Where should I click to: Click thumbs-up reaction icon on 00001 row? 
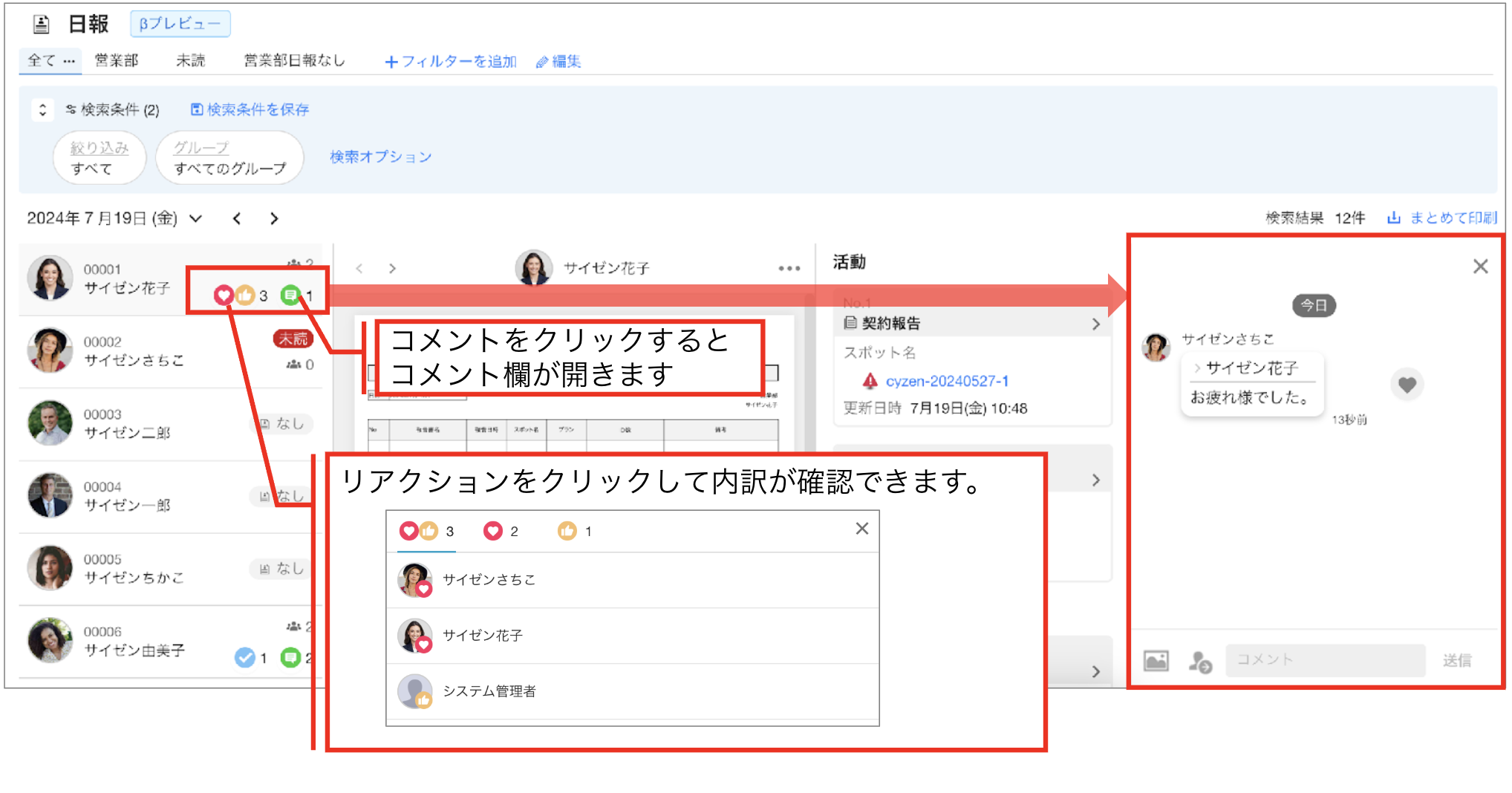click(x=244, y=296)
